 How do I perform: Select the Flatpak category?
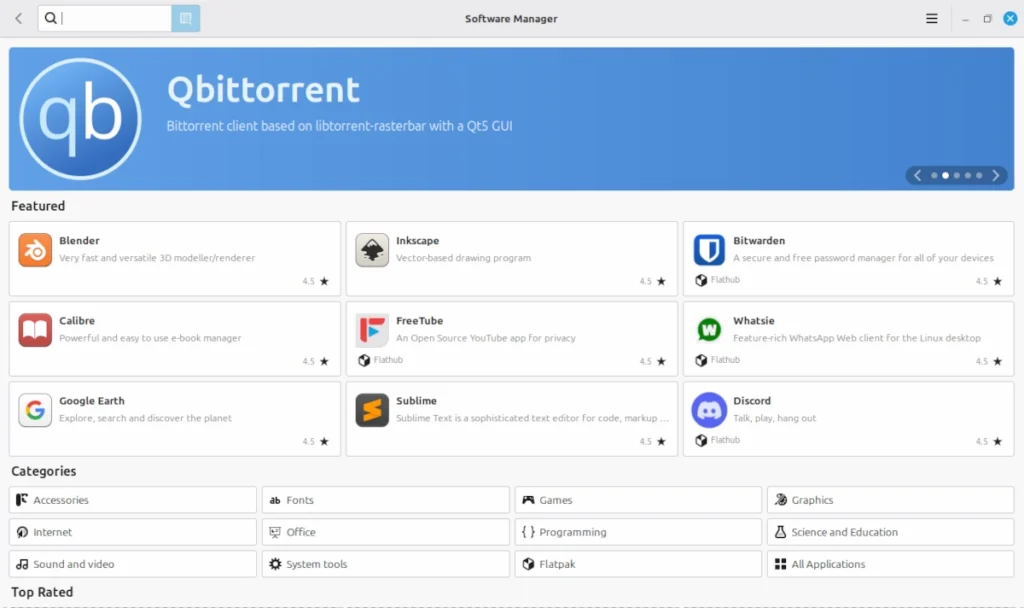pos(638,564)
